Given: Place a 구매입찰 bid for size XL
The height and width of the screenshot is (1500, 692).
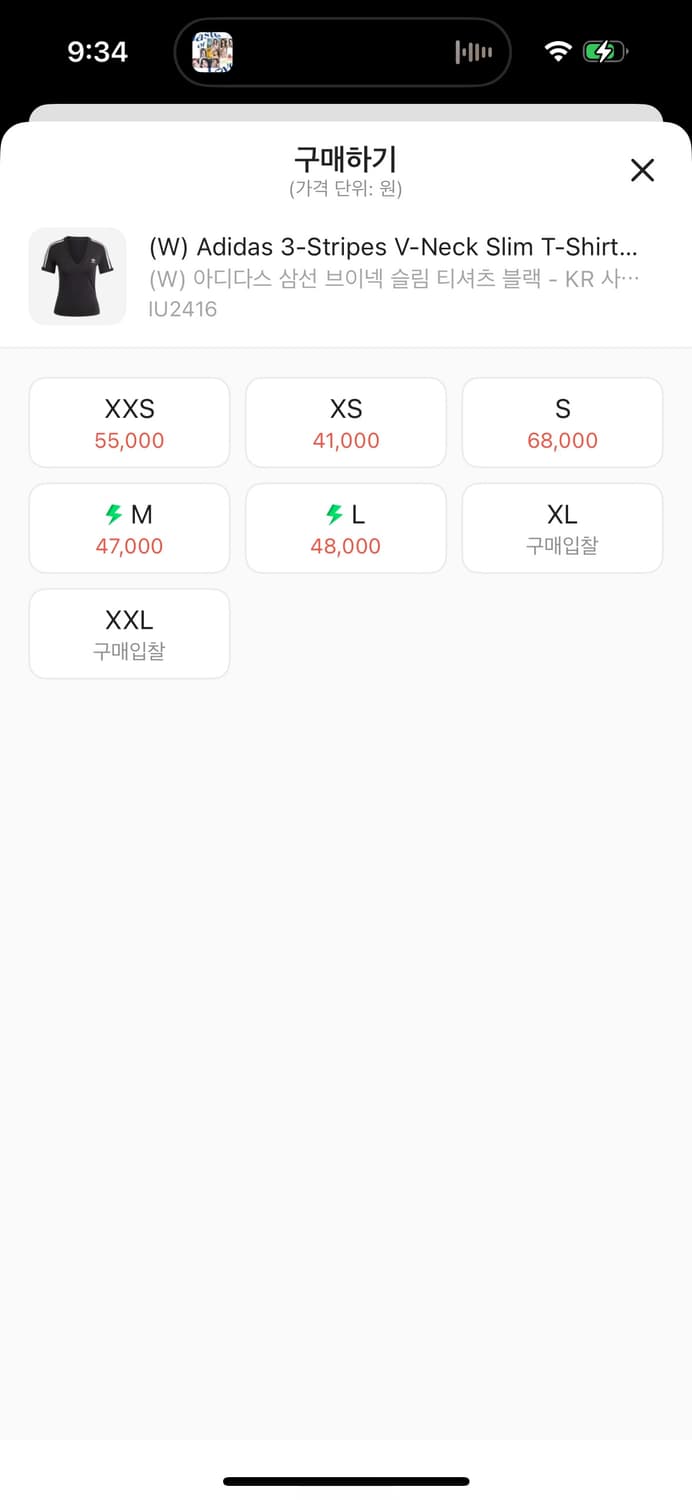Looking at the screenshot, I should coord(562,528).
